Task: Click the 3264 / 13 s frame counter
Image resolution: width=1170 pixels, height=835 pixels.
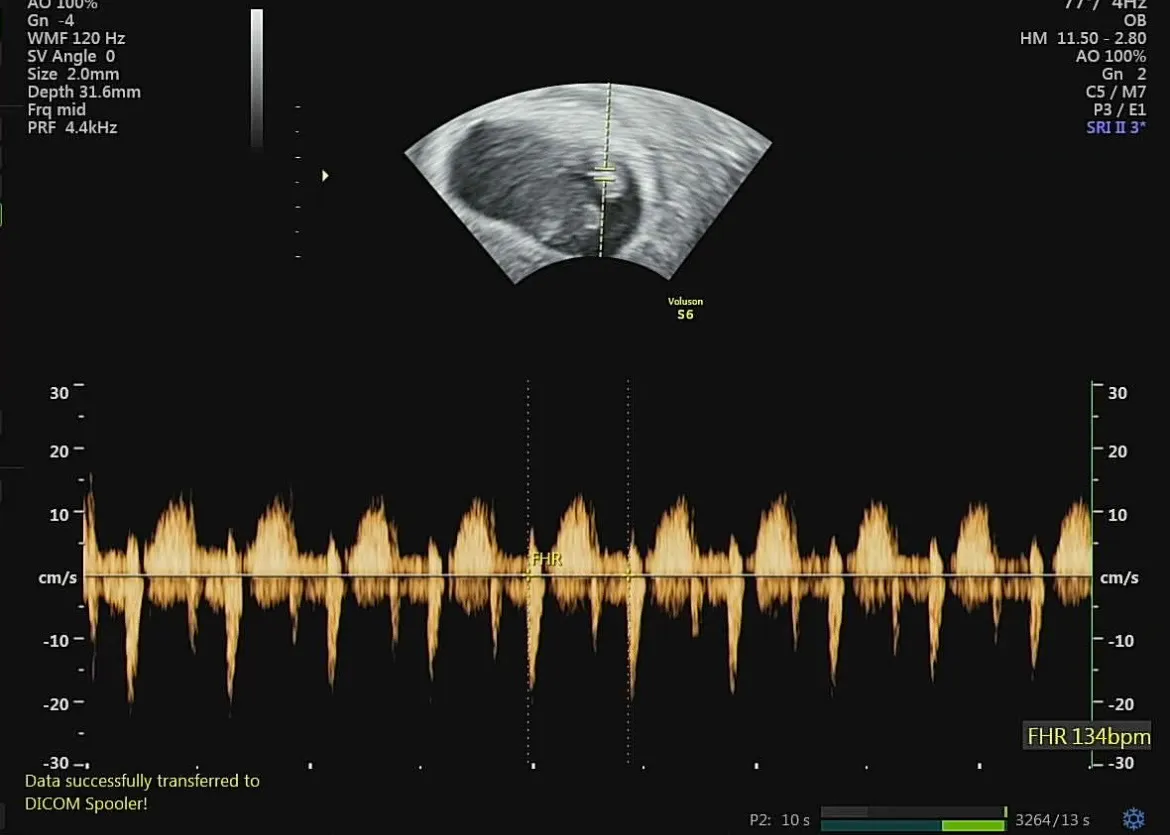Action: coord(1052,820)
